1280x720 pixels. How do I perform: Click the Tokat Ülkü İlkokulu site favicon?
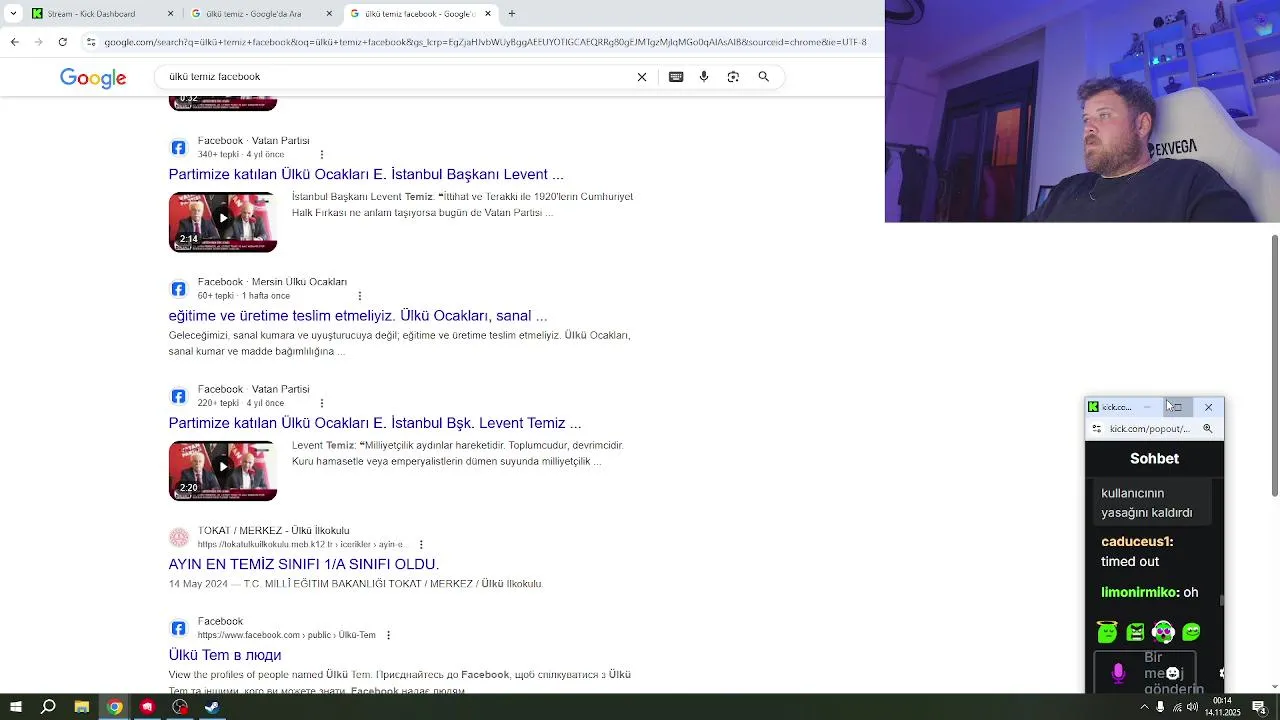[x=178, y=538]
